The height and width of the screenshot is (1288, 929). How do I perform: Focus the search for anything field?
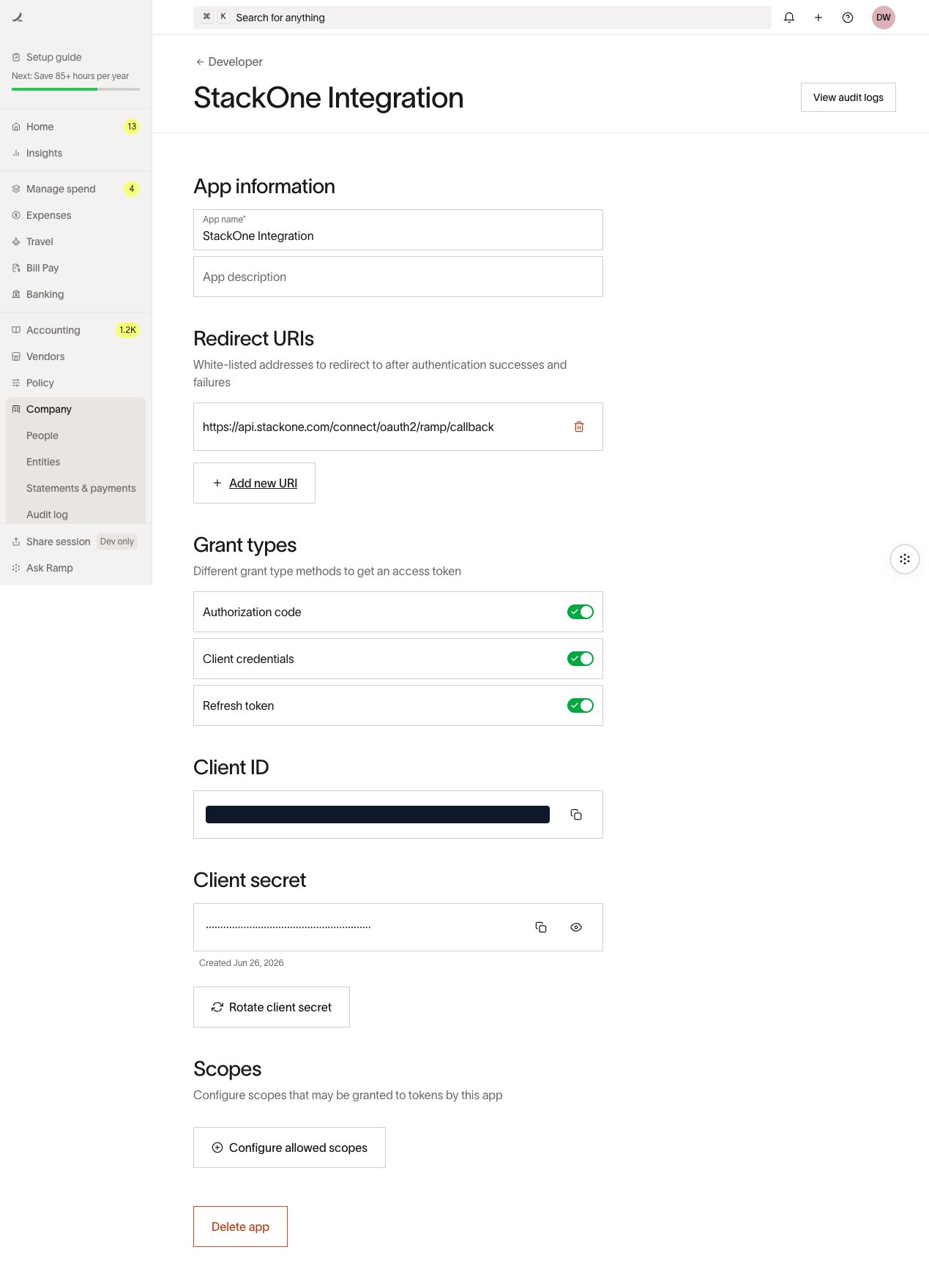pos(482,18)
